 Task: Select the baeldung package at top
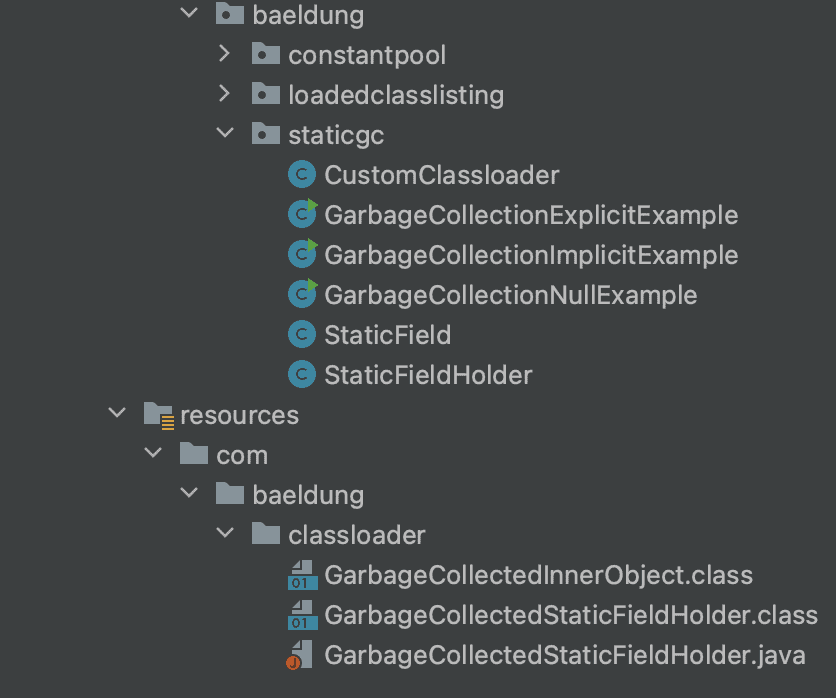[308, 15]
